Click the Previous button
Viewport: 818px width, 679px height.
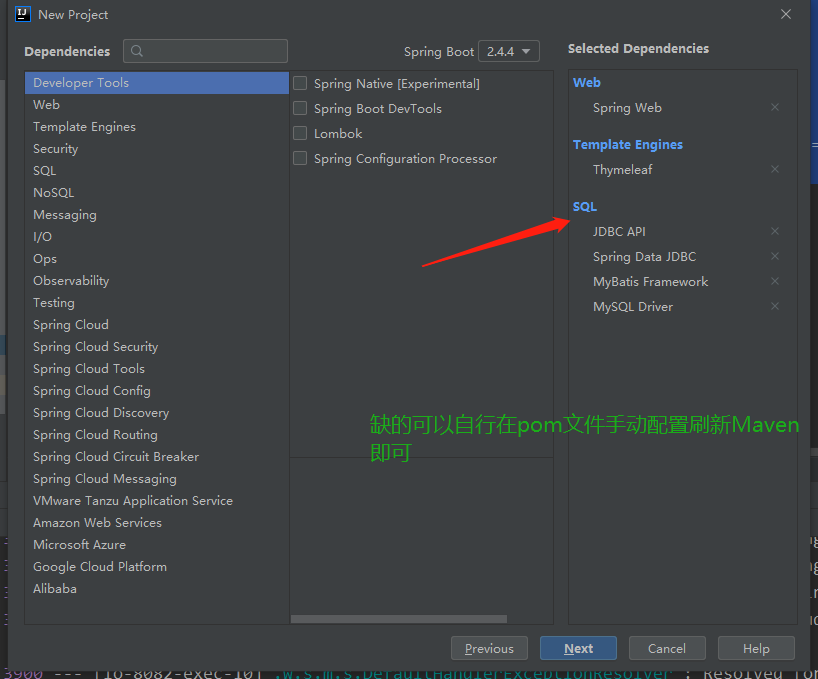click(x=489, y=648)
